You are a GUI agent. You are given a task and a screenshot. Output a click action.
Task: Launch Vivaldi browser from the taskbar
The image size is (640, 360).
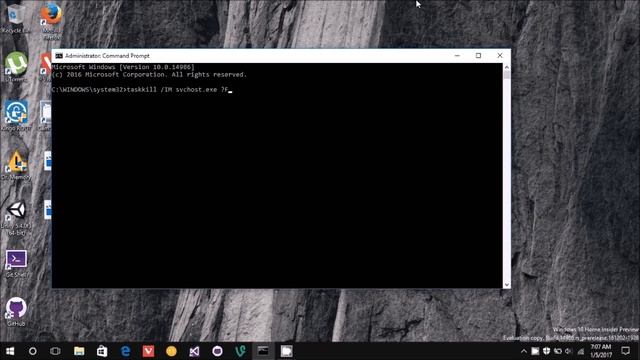pyautogui.click(x=148, y=351)
